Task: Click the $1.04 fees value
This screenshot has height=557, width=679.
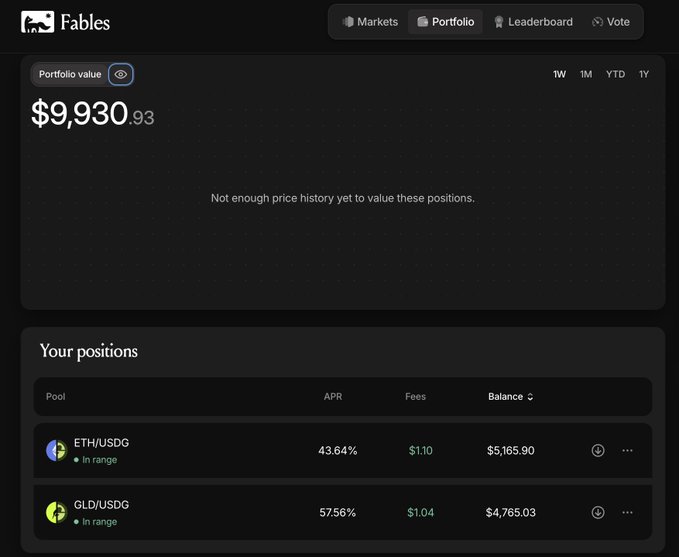Action: point(420,513)
